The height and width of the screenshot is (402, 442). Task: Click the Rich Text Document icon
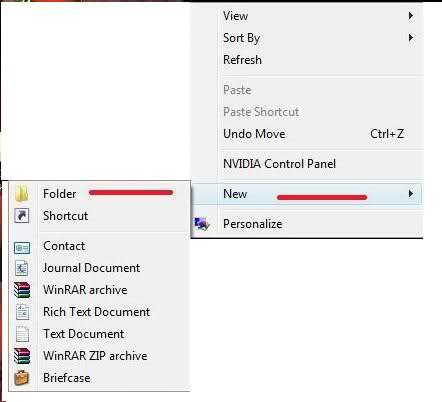(22, 312)
